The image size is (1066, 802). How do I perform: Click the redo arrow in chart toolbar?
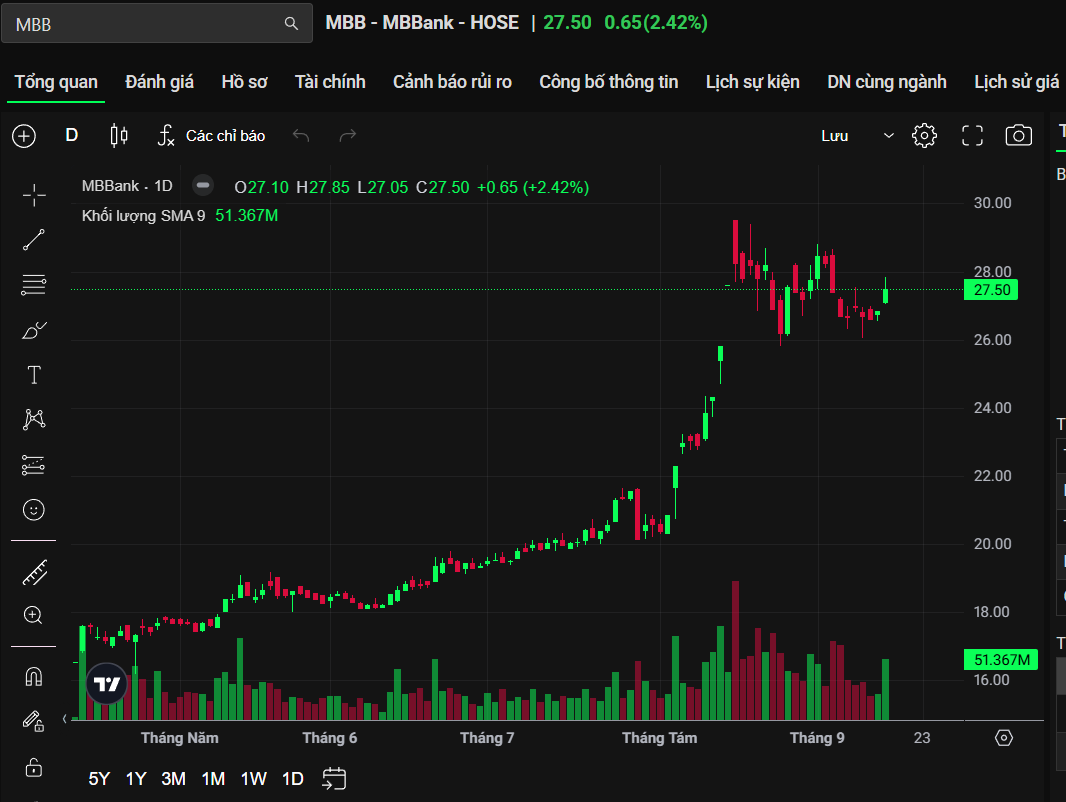(x=347, y=136)
